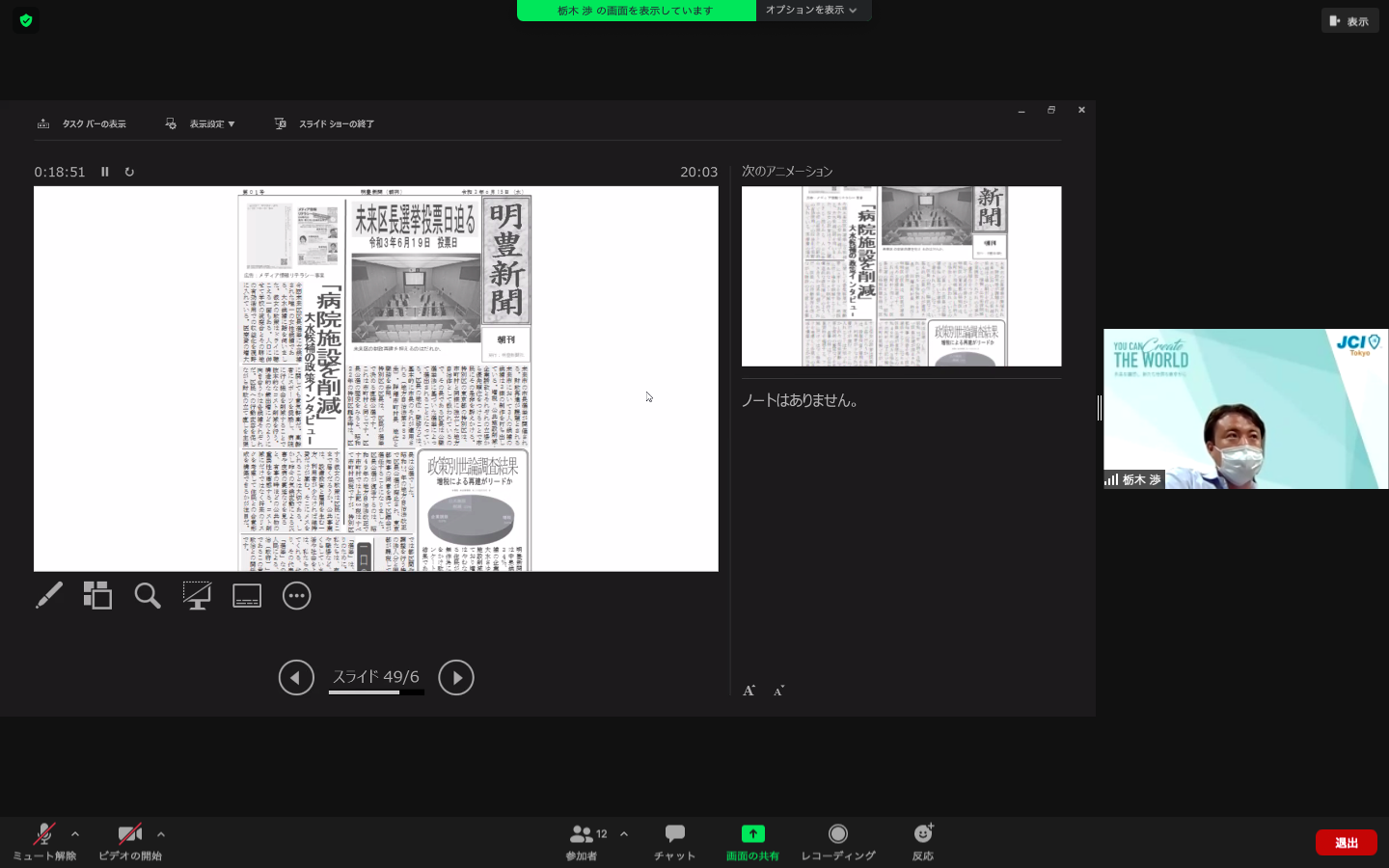Open the see all slides view

97,595
